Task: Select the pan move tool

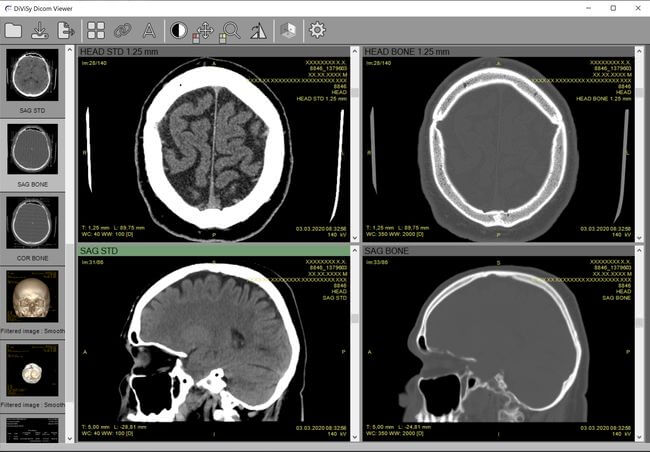Action: [205, 30]
